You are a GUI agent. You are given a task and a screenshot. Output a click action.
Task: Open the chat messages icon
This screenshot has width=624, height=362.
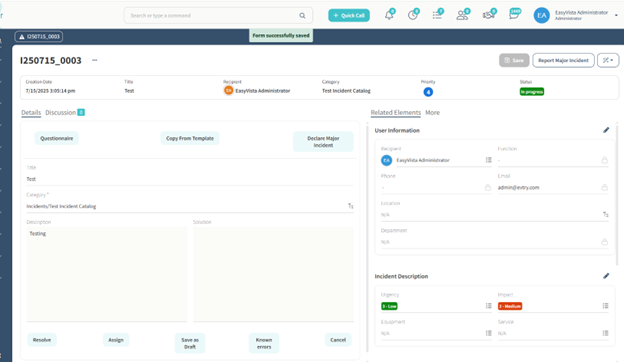pyautogui.click(x=515, y=15)
